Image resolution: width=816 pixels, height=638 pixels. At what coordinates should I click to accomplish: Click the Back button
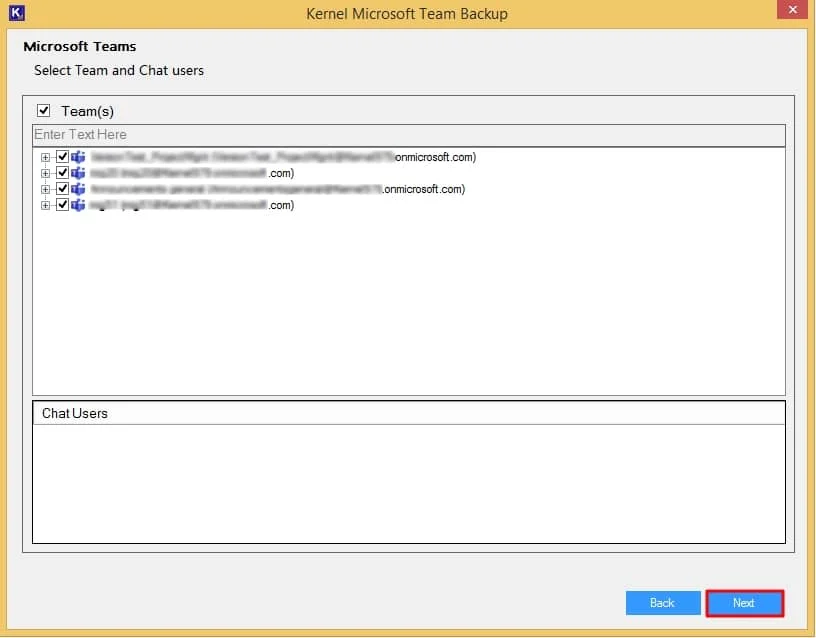[662, 603]
